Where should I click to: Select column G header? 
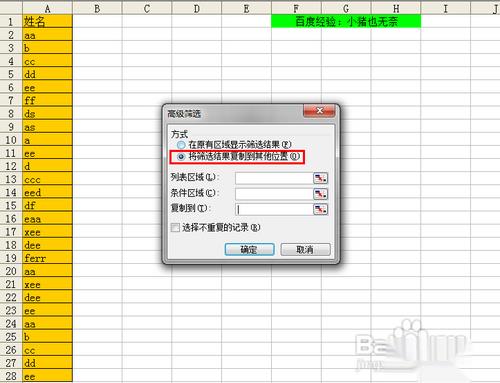346,9
